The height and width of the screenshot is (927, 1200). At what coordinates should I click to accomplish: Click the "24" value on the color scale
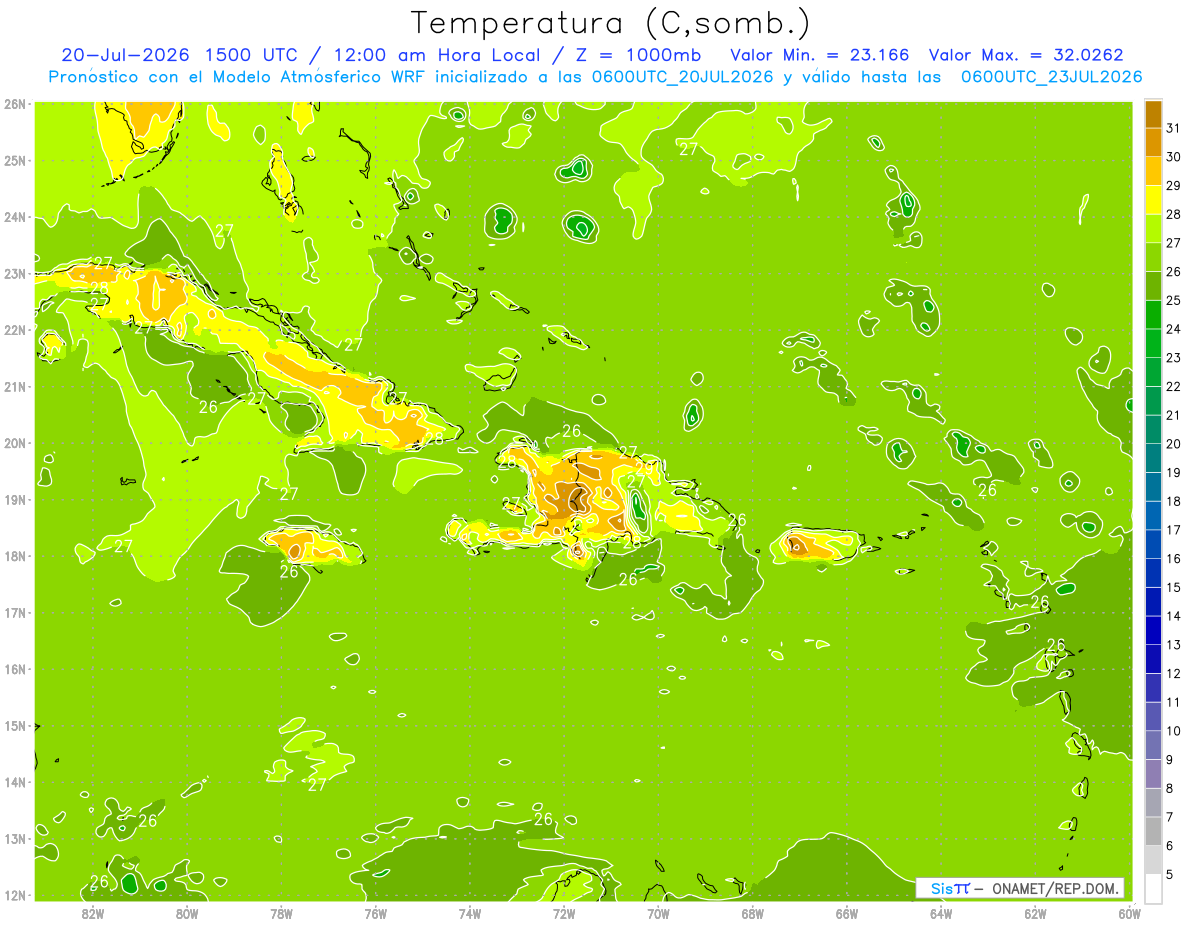1173,329
